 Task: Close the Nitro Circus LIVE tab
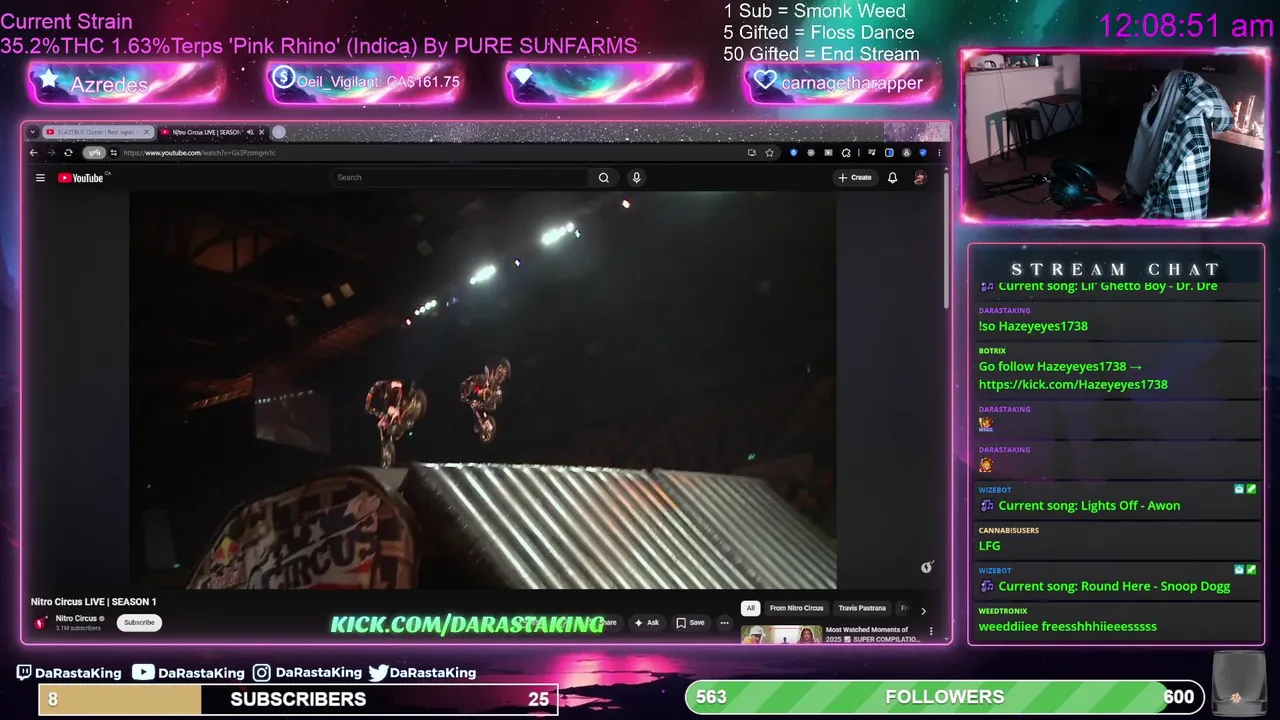point(262,132)
